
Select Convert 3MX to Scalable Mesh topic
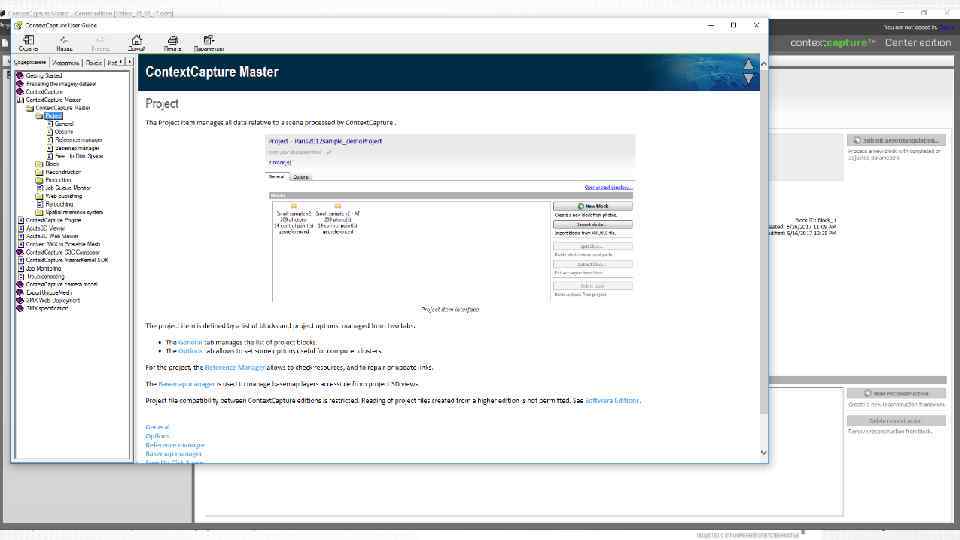click(x=63, y=244)
